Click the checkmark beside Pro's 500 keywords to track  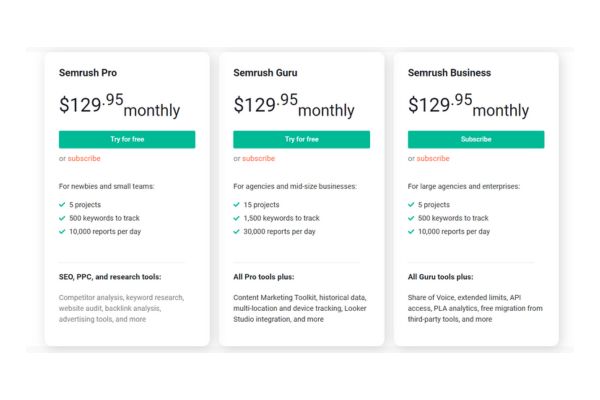point(62,218)
